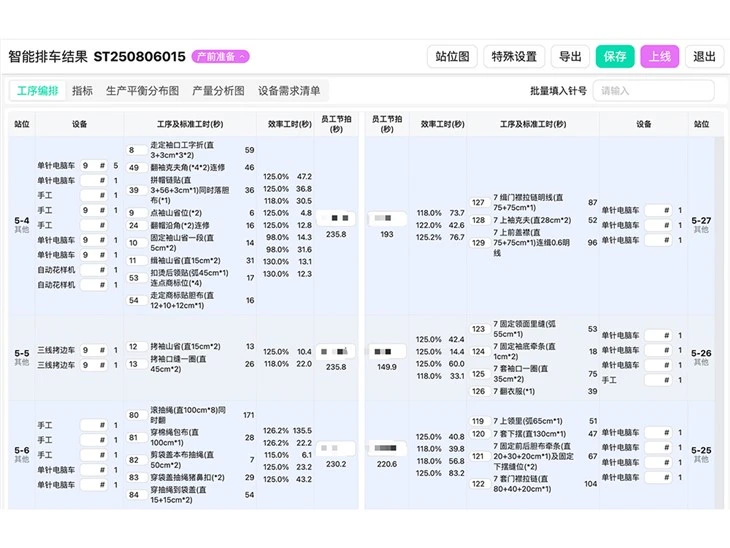Click the vertical scrollbar on the right edge
This screenshot has width=730, height=548.
(719, 321)
